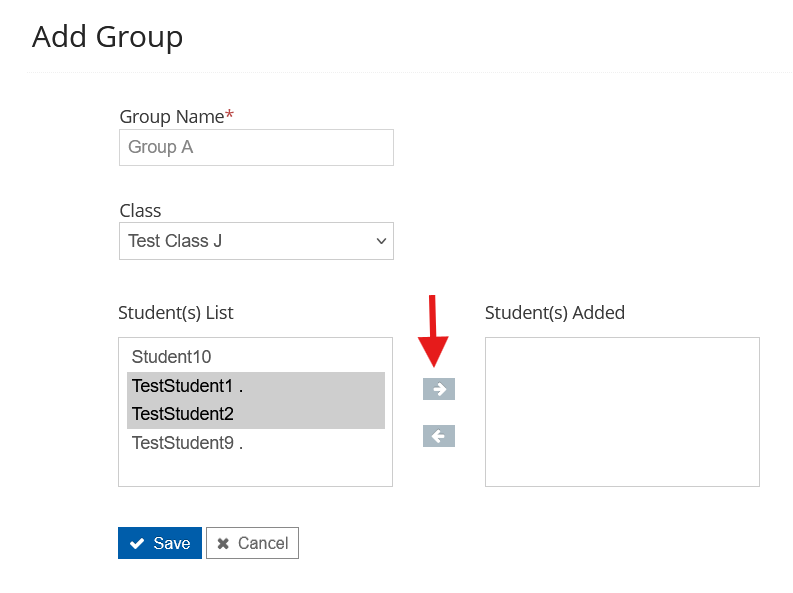The width and height of the screenshot is (793, 593).
Task: Click inside the Student(s) Added box
Action: point(622,411)
